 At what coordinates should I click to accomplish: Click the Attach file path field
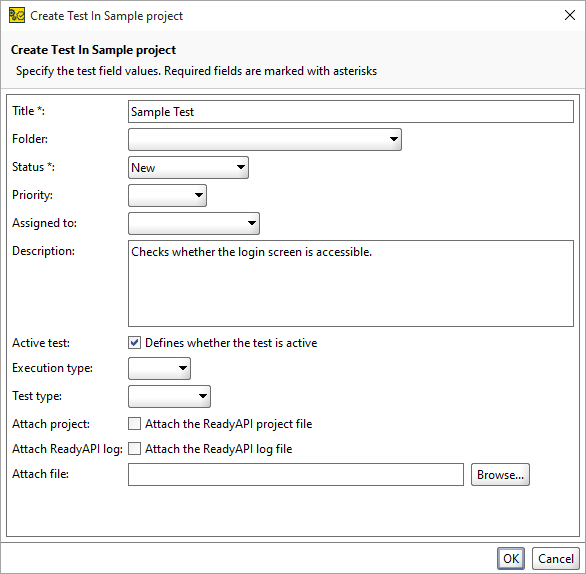[296, 475]
